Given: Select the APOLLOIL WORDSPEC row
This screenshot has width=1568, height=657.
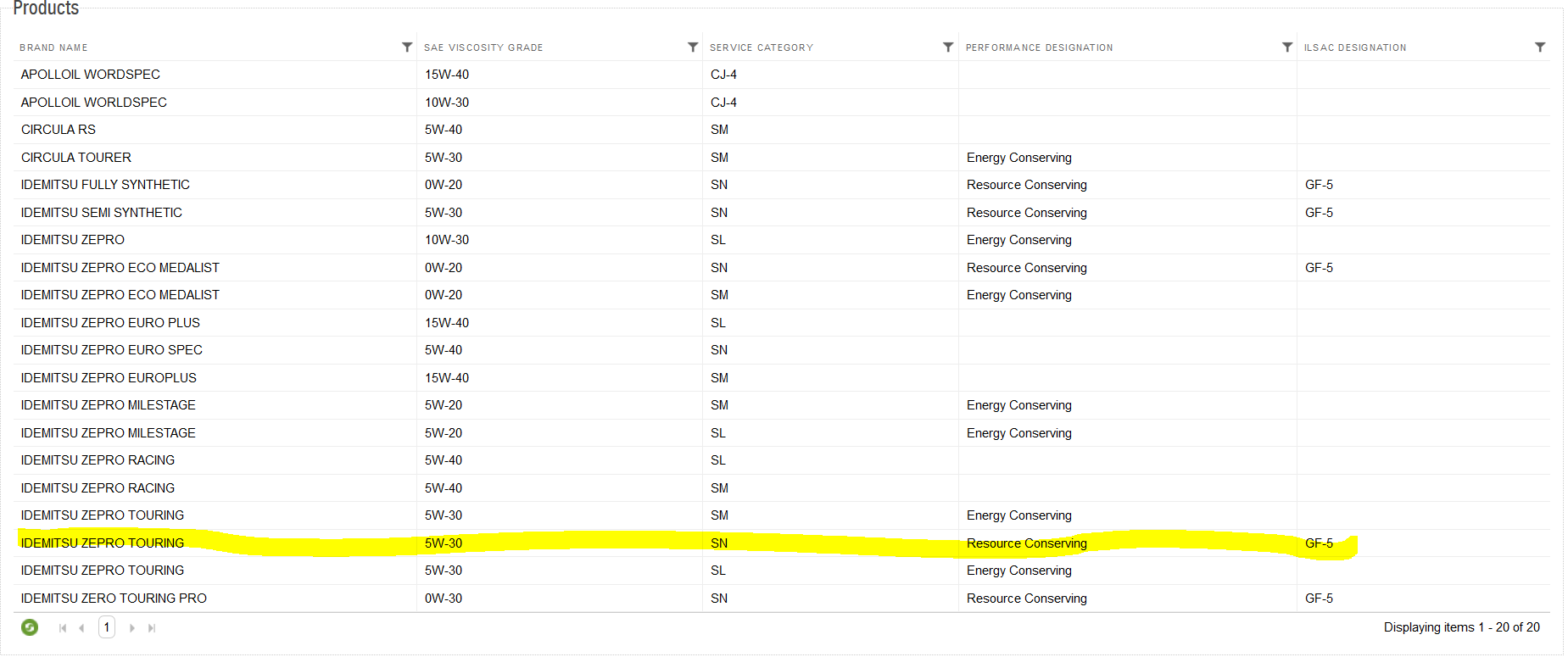Looking at the screenshot, I should 91,75.
